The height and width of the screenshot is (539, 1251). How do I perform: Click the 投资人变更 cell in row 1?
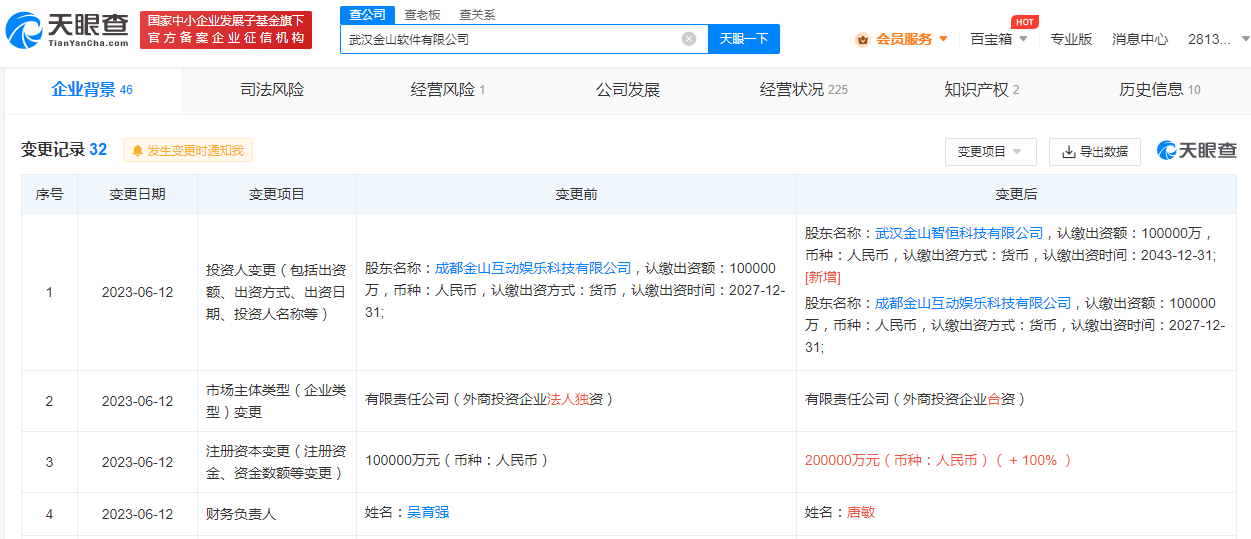coord(277,292)
